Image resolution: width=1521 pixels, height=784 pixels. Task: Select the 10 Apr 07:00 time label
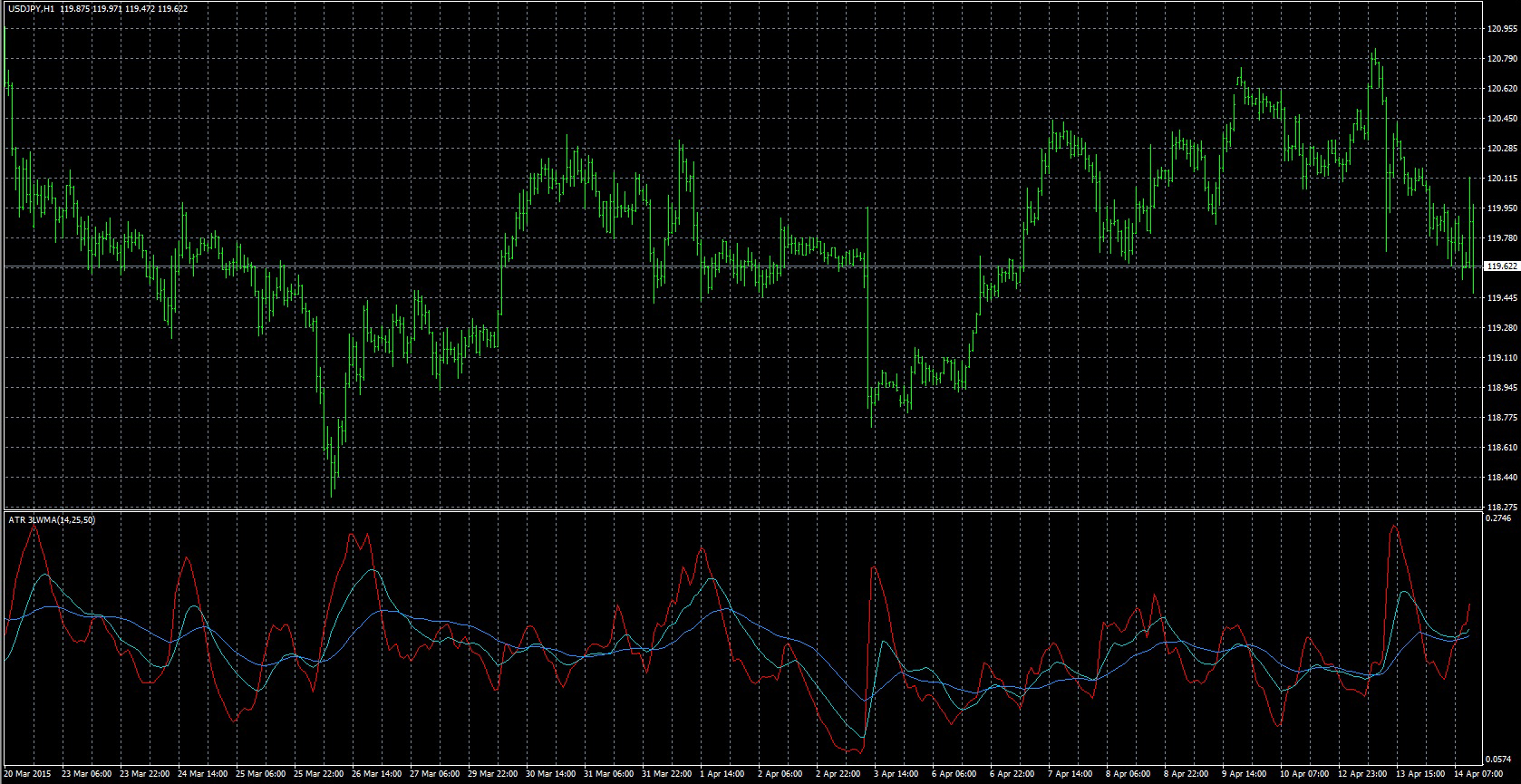coord(1303,775)
